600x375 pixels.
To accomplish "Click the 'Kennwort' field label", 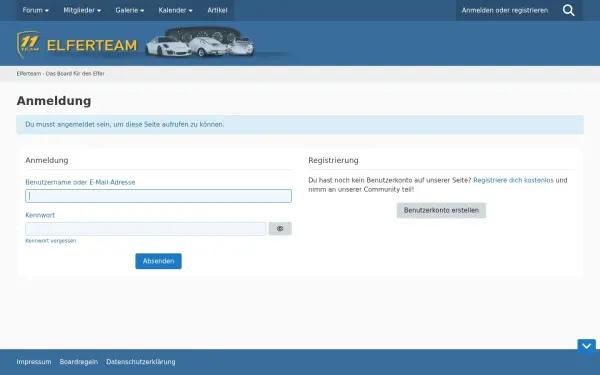I will coord(40,215).
